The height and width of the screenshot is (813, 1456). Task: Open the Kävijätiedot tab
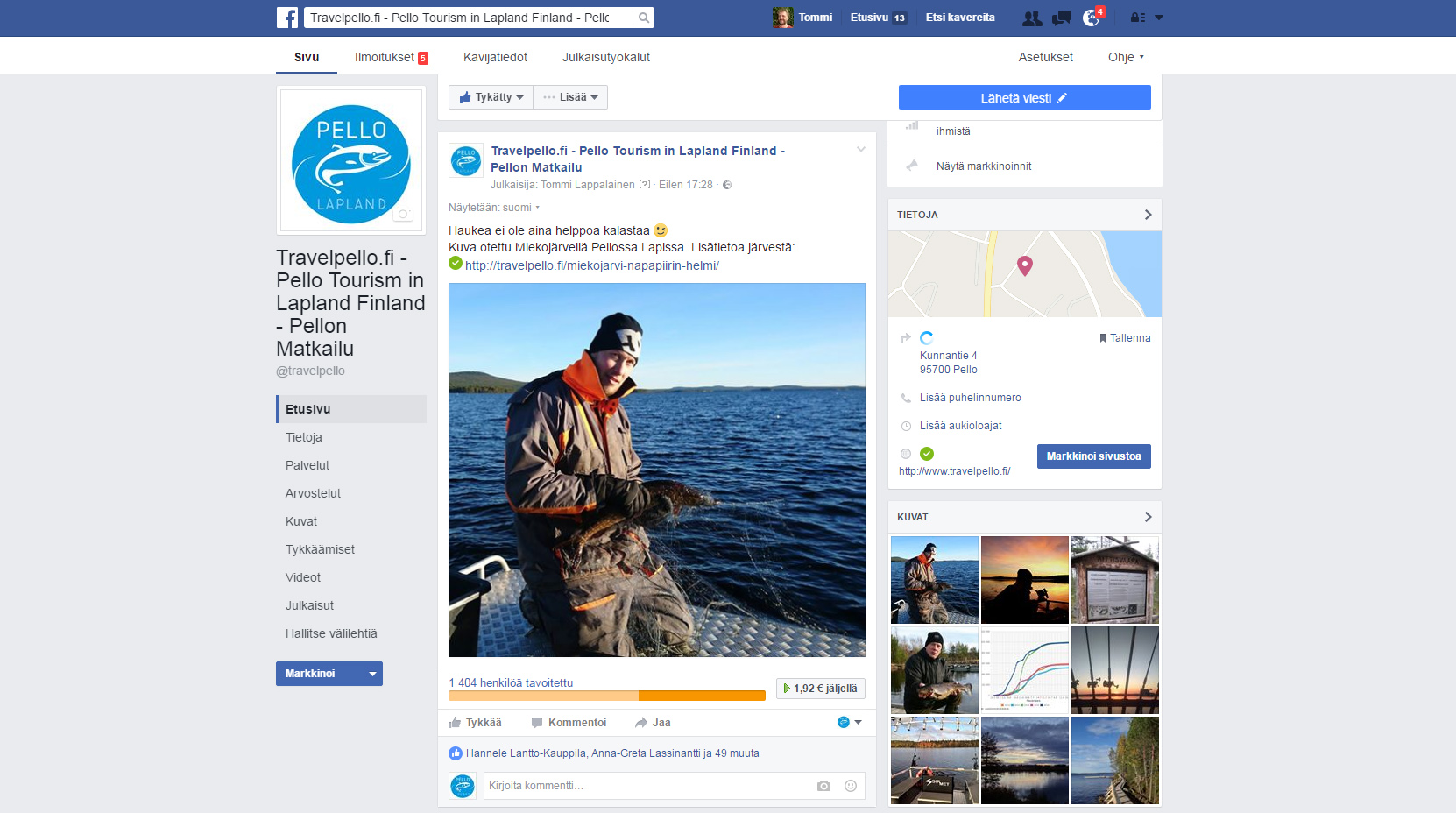coord(495,57)
